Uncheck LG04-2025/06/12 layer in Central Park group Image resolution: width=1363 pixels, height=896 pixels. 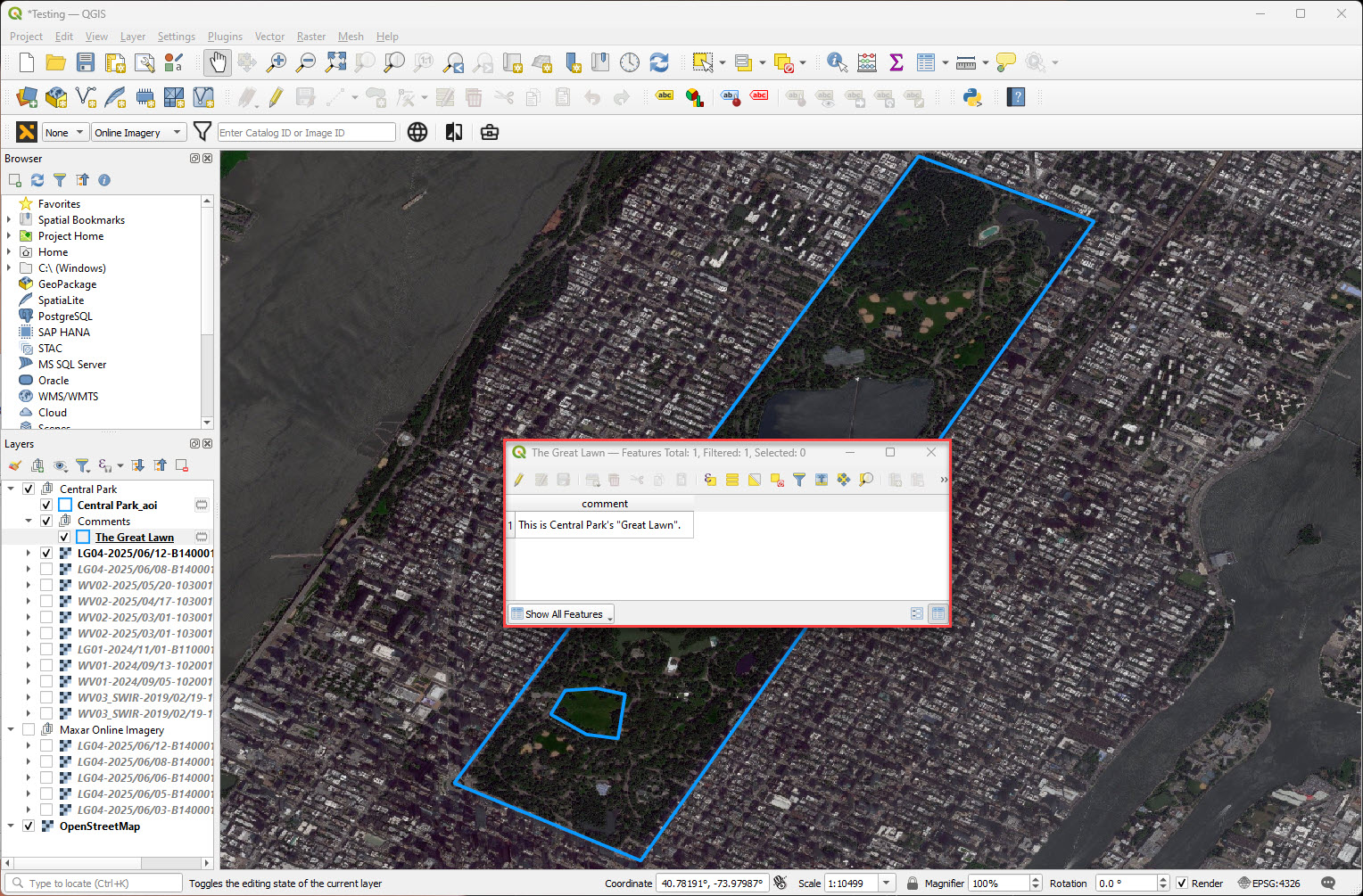[x=46, y=553]
